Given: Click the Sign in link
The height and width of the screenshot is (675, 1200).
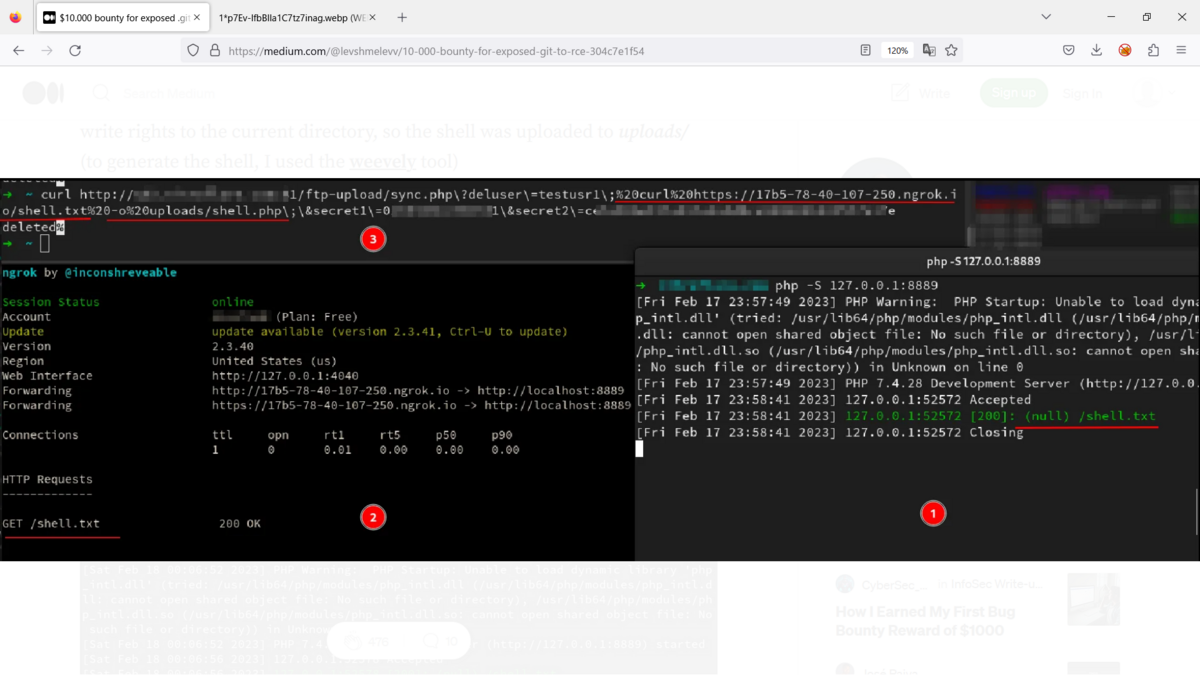Looking at the screenshot, I should click(1082, 93).
